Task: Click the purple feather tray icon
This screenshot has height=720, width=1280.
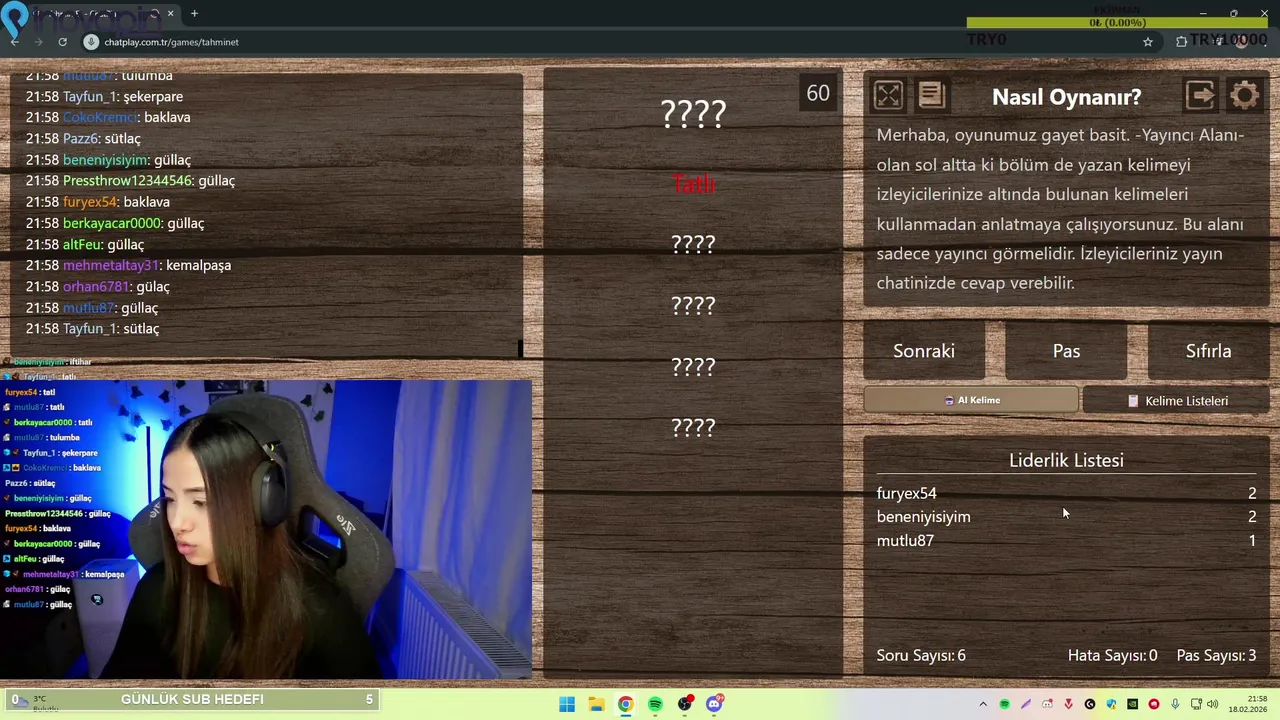Action: (x=1026, y=704)
